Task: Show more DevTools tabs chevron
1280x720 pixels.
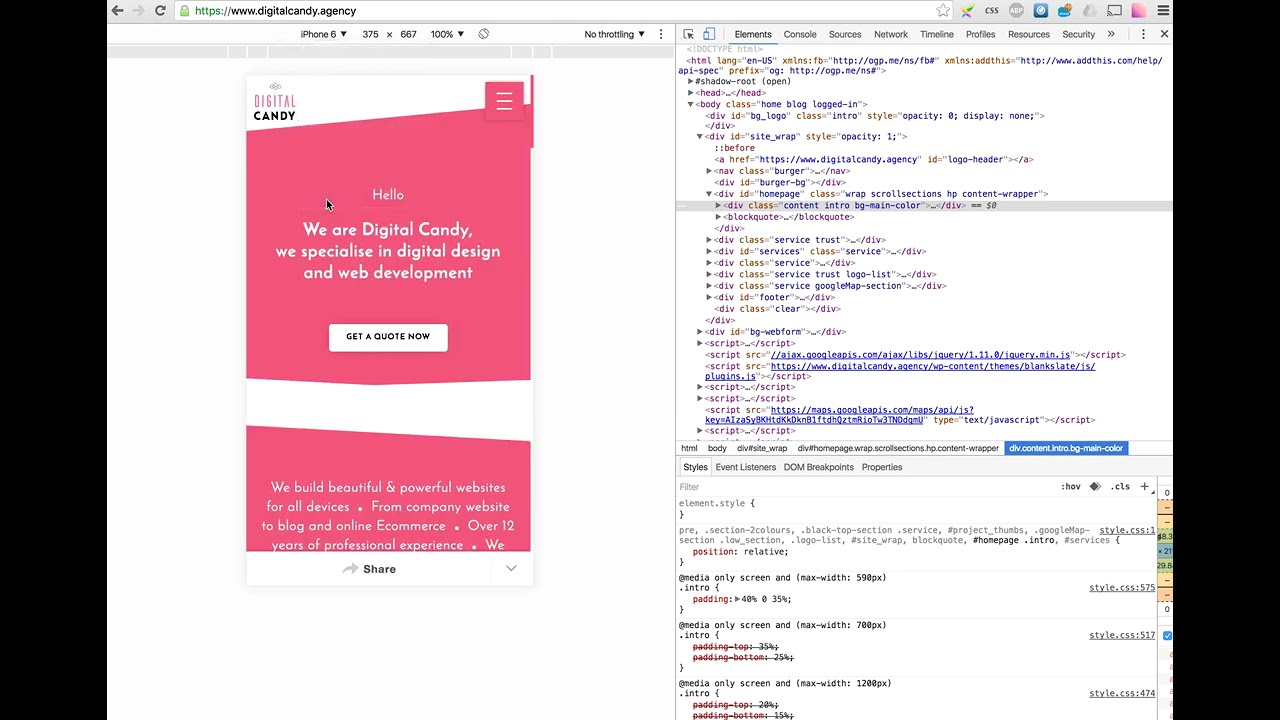Action: [x=1111, y=34]
